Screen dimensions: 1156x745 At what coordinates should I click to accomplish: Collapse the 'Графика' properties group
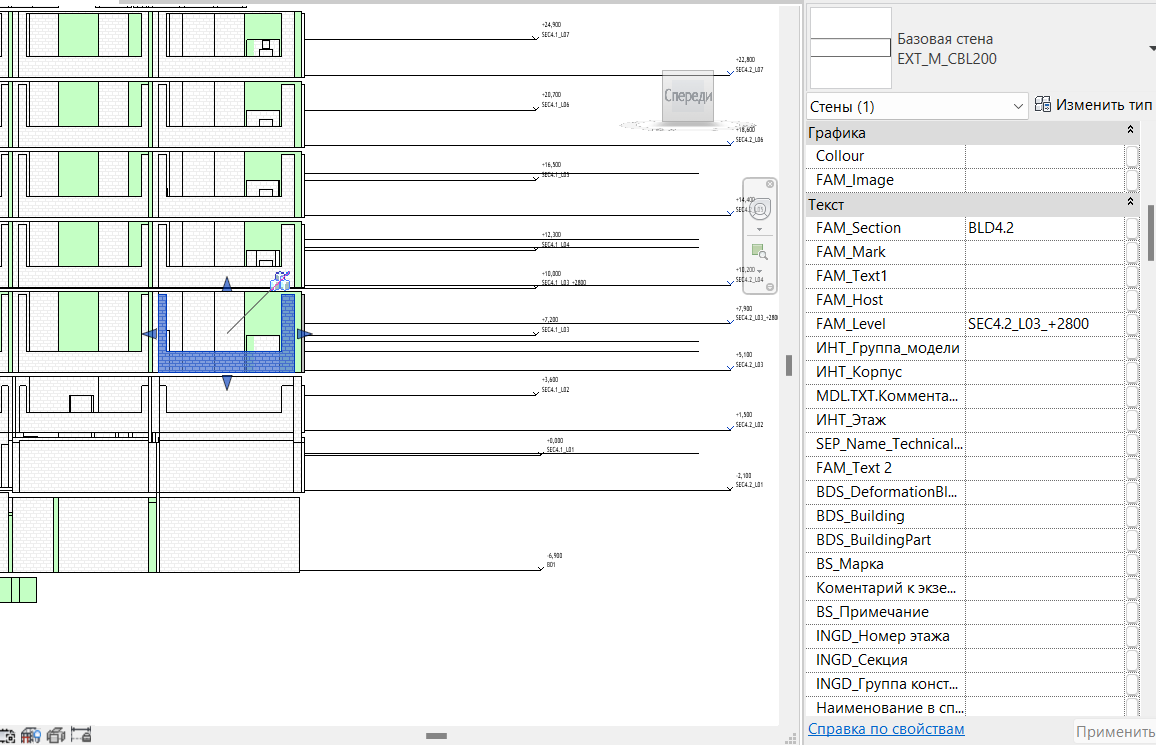click(1130, 130)
